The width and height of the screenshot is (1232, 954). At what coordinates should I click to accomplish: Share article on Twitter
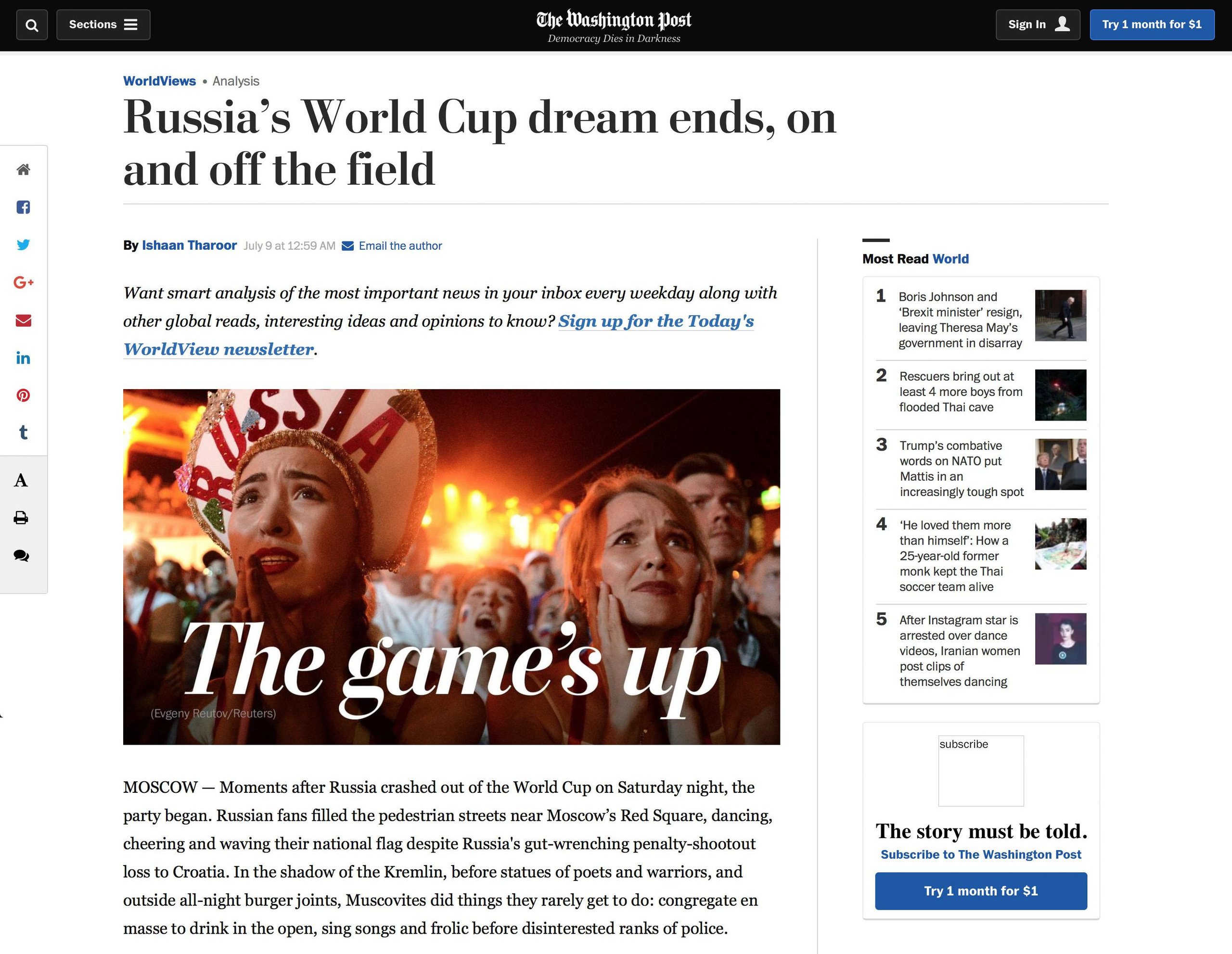23,245
